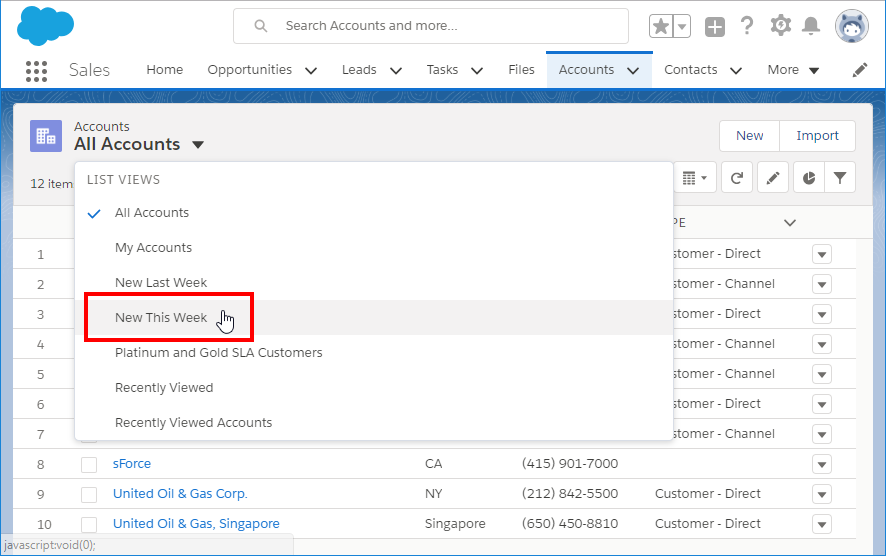Open the Help question mark icon
This screenshot has height=556, width=886.
pyautogui.click(x=747, y=27)
